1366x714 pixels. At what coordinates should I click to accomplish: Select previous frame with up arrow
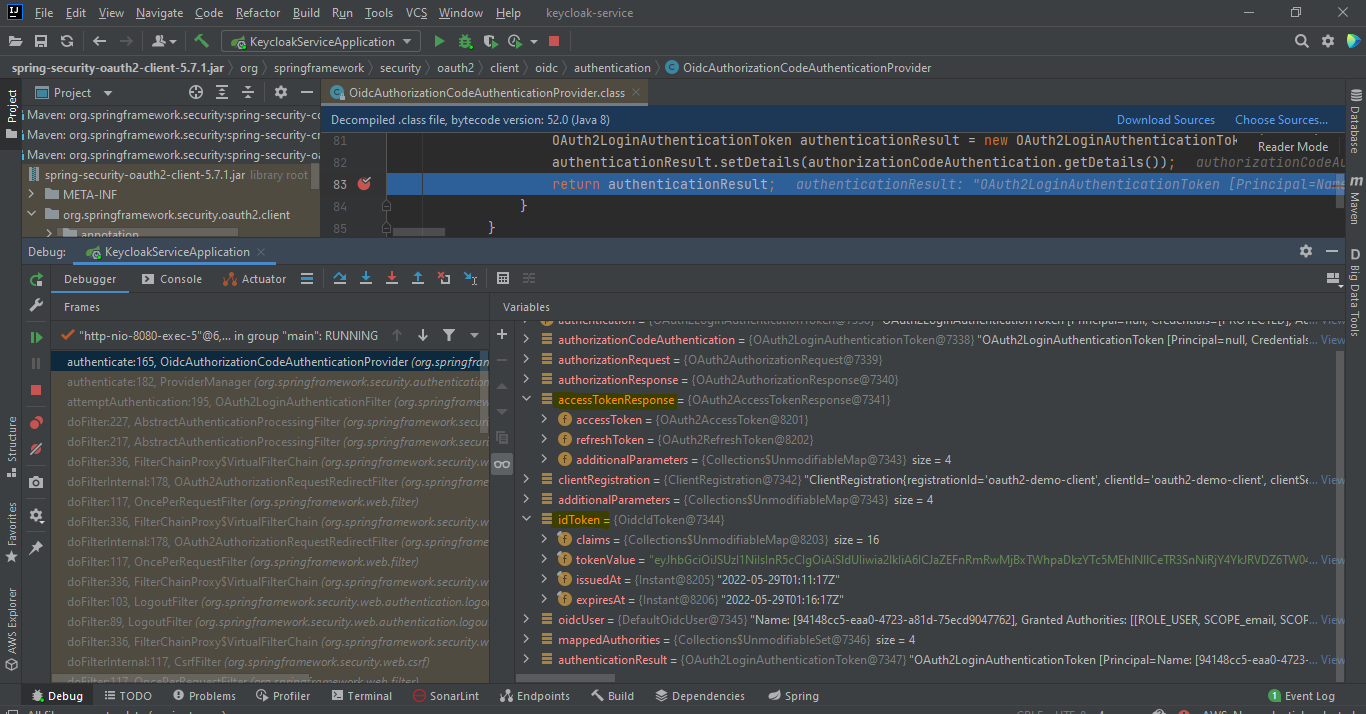[397, 335]
